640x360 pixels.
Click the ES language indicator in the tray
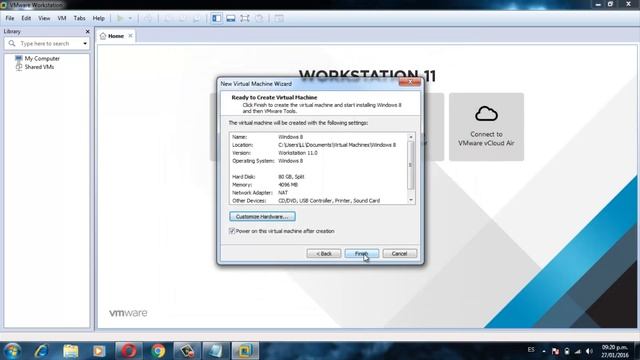[x=531, y=350]
